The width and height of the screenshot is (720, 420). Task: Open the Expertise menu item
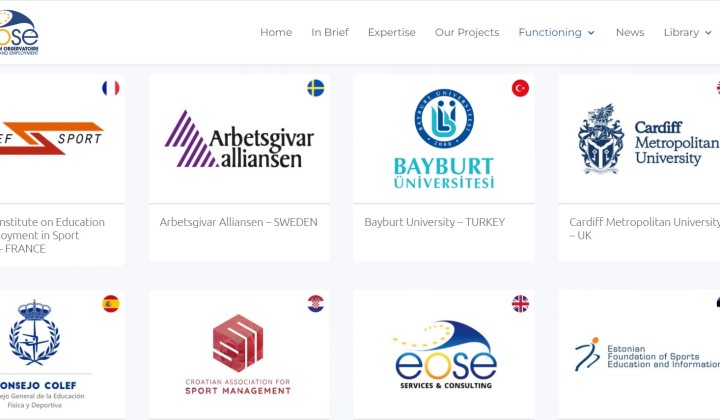pyautogui.click(x=392, y=32)
